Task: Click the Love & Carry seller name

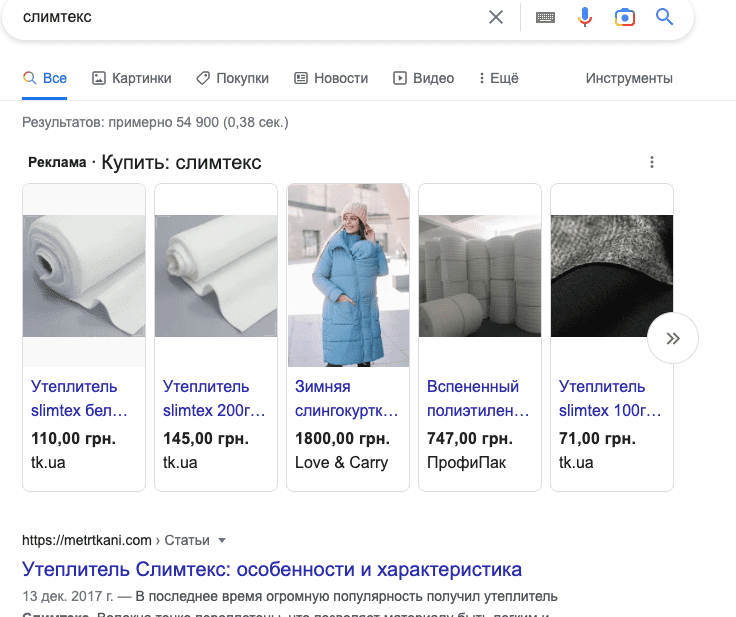Action: pos(341,463)
